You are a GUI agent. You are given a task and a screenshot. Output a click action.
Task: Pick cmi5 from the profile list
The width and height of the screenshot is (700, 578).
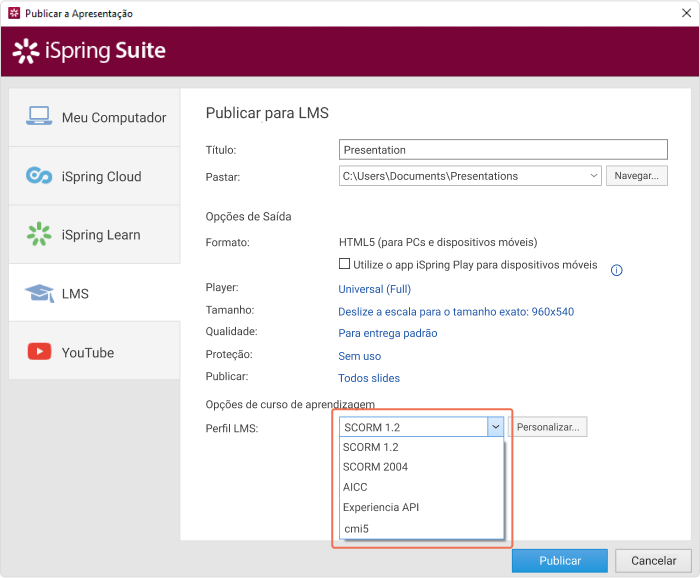tap(421, 528)
